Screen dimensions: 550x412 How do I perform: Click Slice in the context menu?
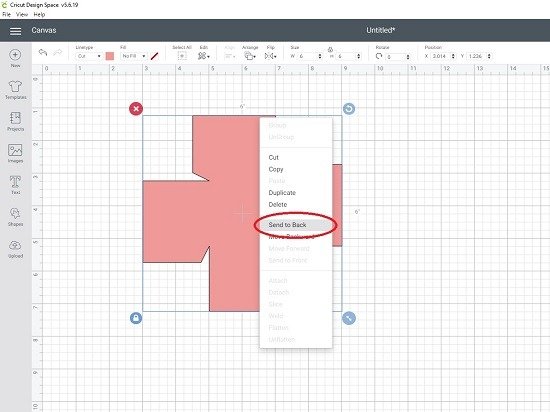[x=296, y=304]
